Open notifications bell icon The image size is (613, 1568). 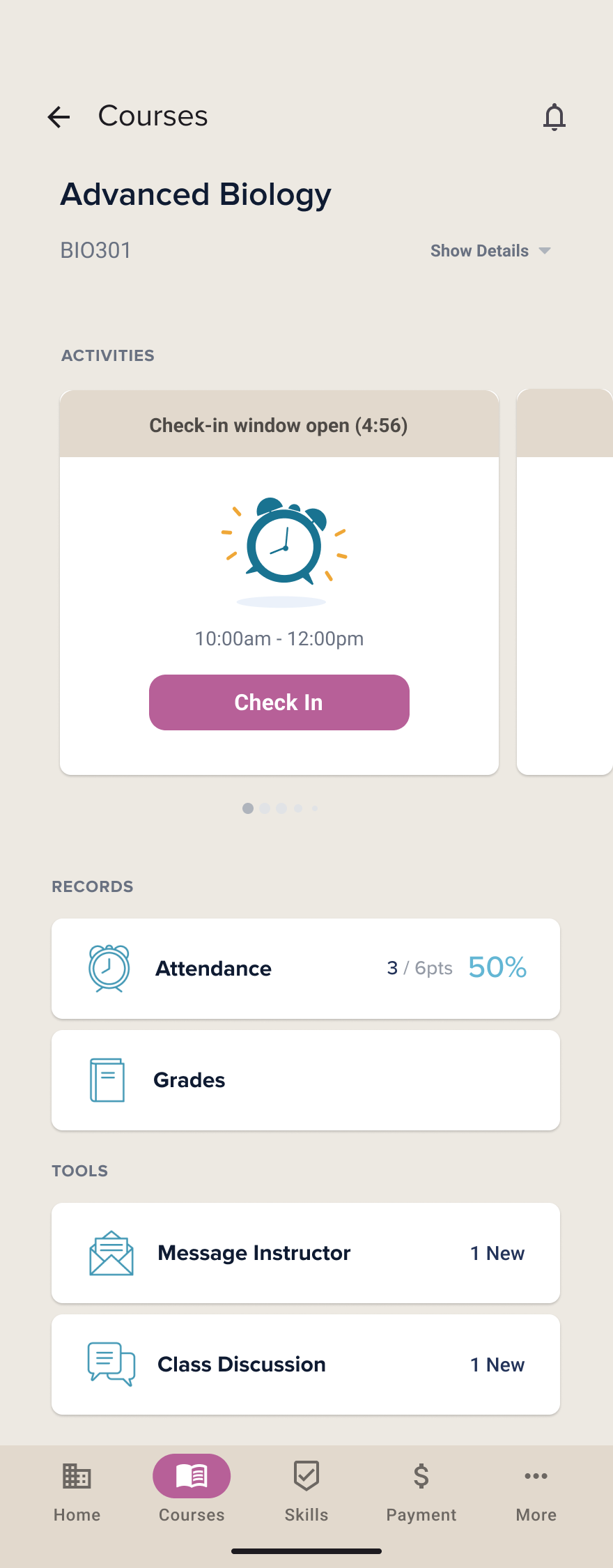click(x=554, y=116)
